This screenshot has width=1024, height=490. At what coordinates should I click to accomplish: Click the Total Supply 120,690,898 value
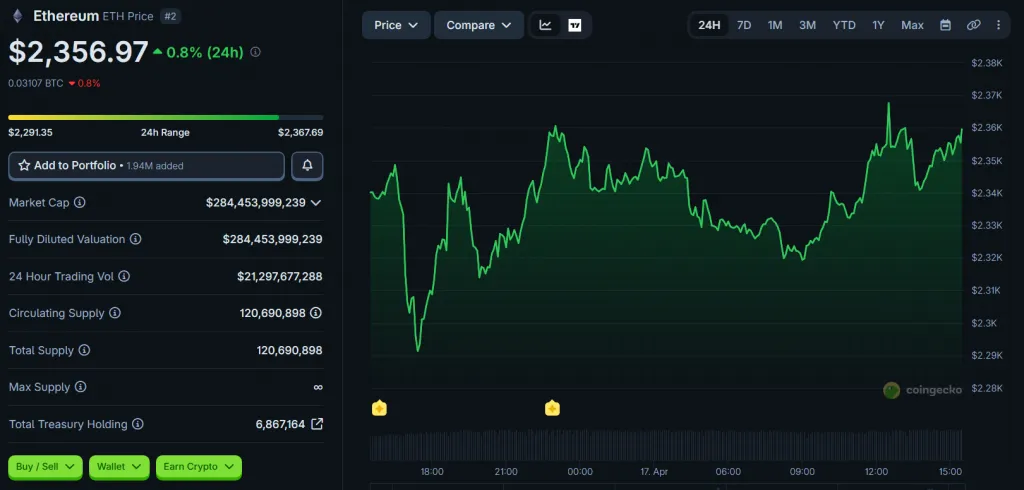(289, 350)
